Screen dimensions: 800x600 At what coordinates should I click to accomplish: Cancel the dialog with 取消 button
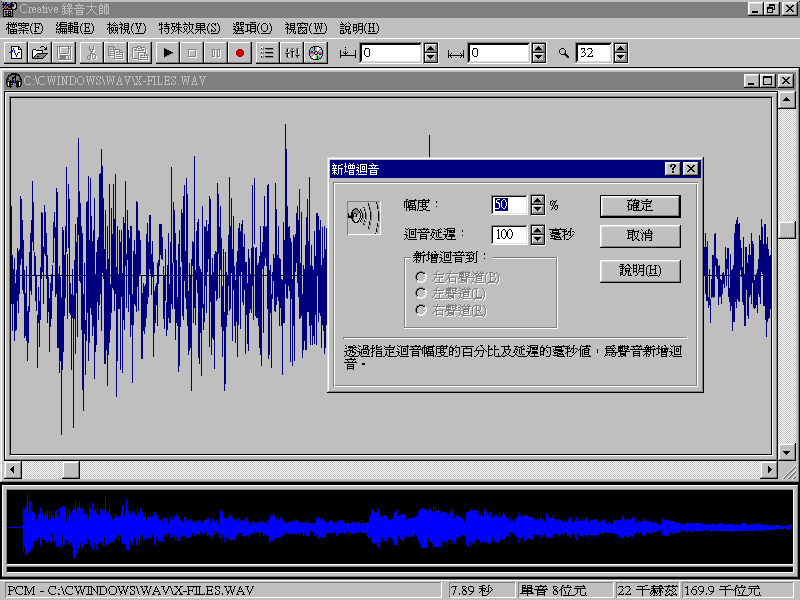click(x=640, y=236)
